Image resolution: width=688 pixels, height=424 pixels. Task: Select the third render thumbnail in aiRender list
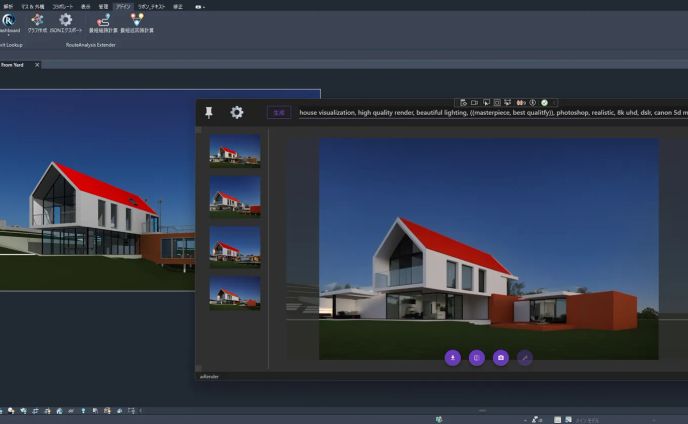pos(235,247)
